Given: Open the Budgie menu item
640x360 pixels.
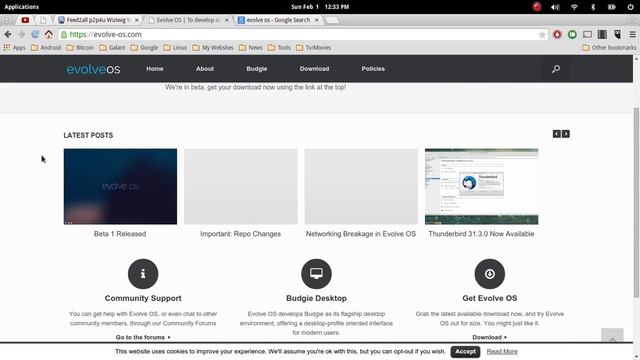Looking at the screenshot, I should click(x=257, y=69).
